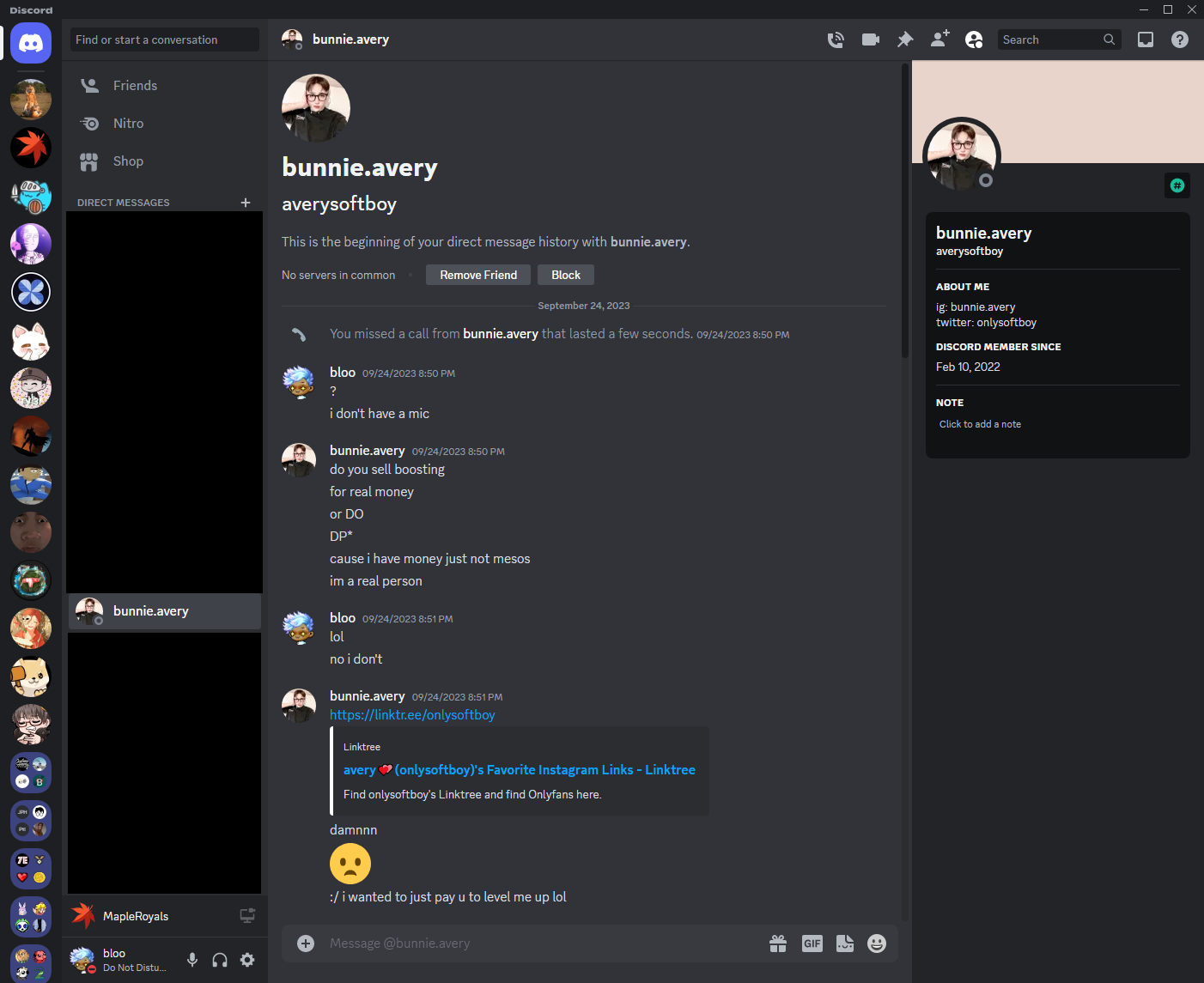The width and height of the screenshot is (1204, 983).
Task: Start a video call
Action: [870, 39]
